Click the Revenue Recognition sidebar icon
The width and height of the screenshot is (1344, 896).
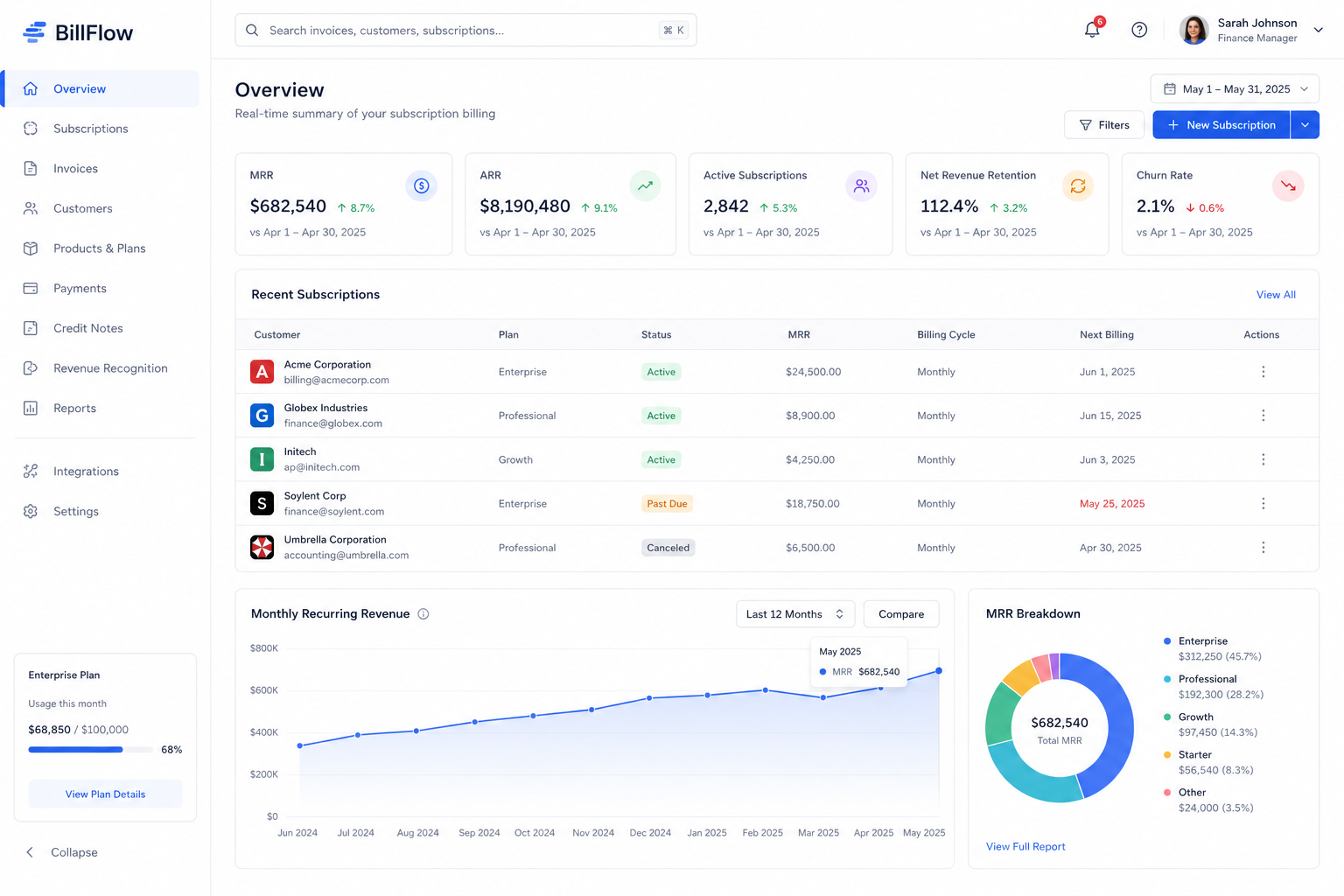(31, 368)
